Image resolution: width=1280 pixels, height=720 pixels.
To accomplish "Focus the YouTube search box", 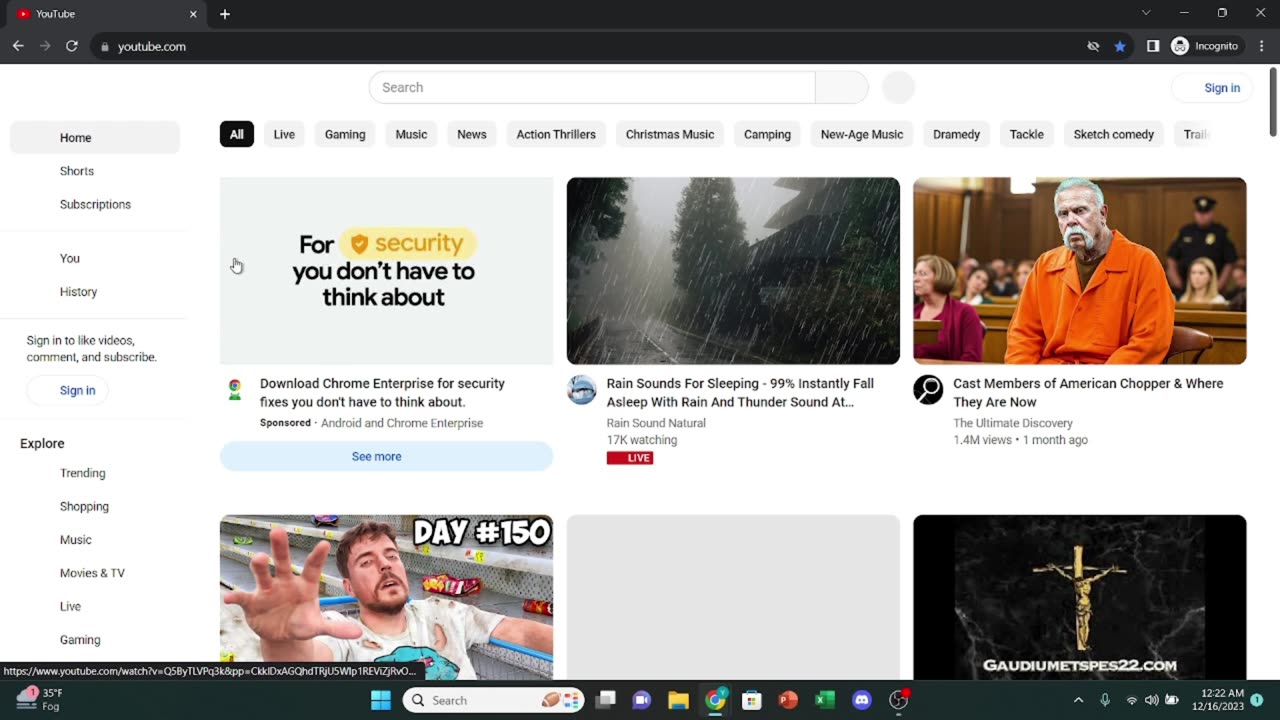I will pos(592,87).
